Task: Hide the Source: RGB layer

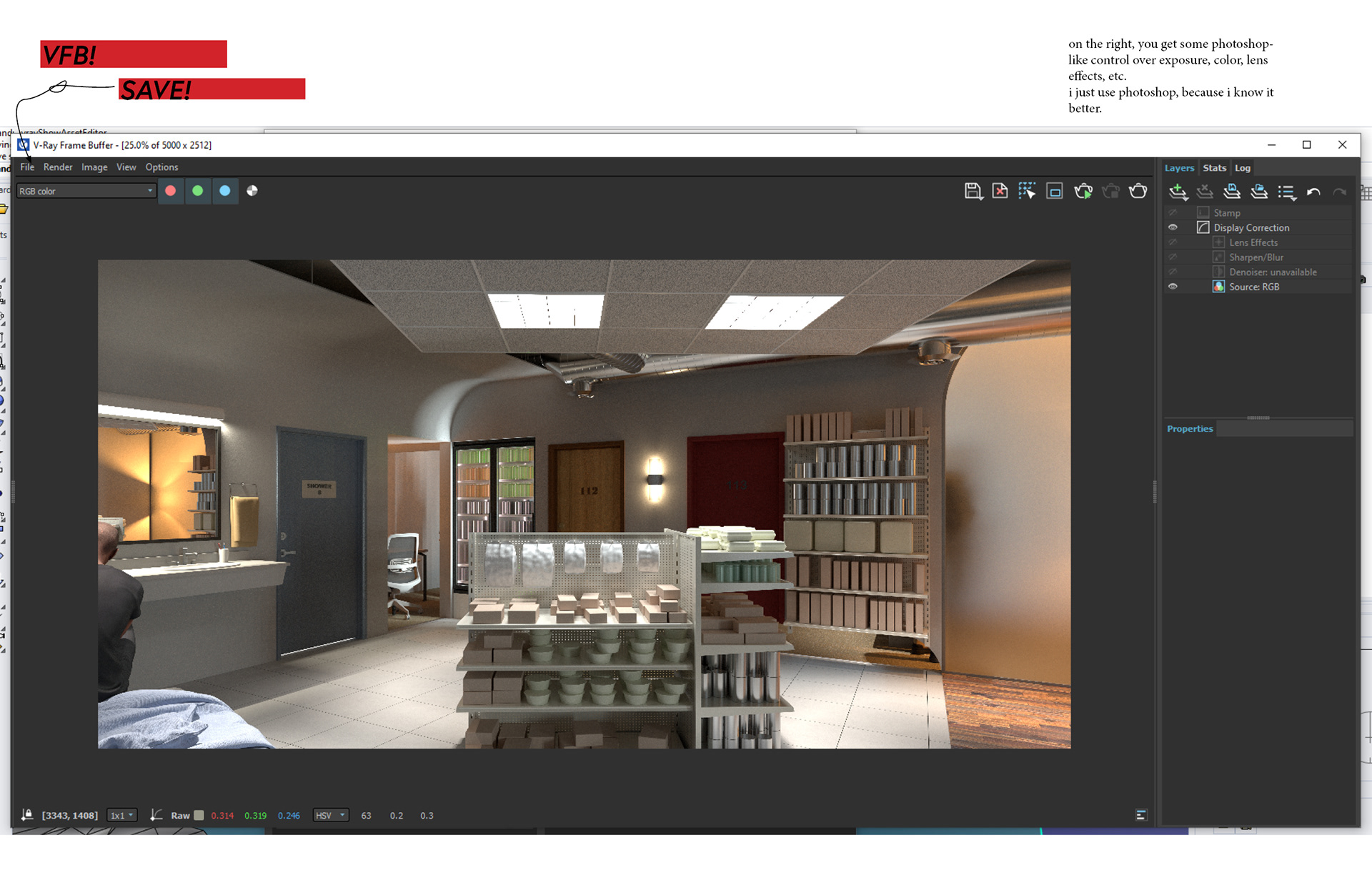Action: coord(1173,287)
